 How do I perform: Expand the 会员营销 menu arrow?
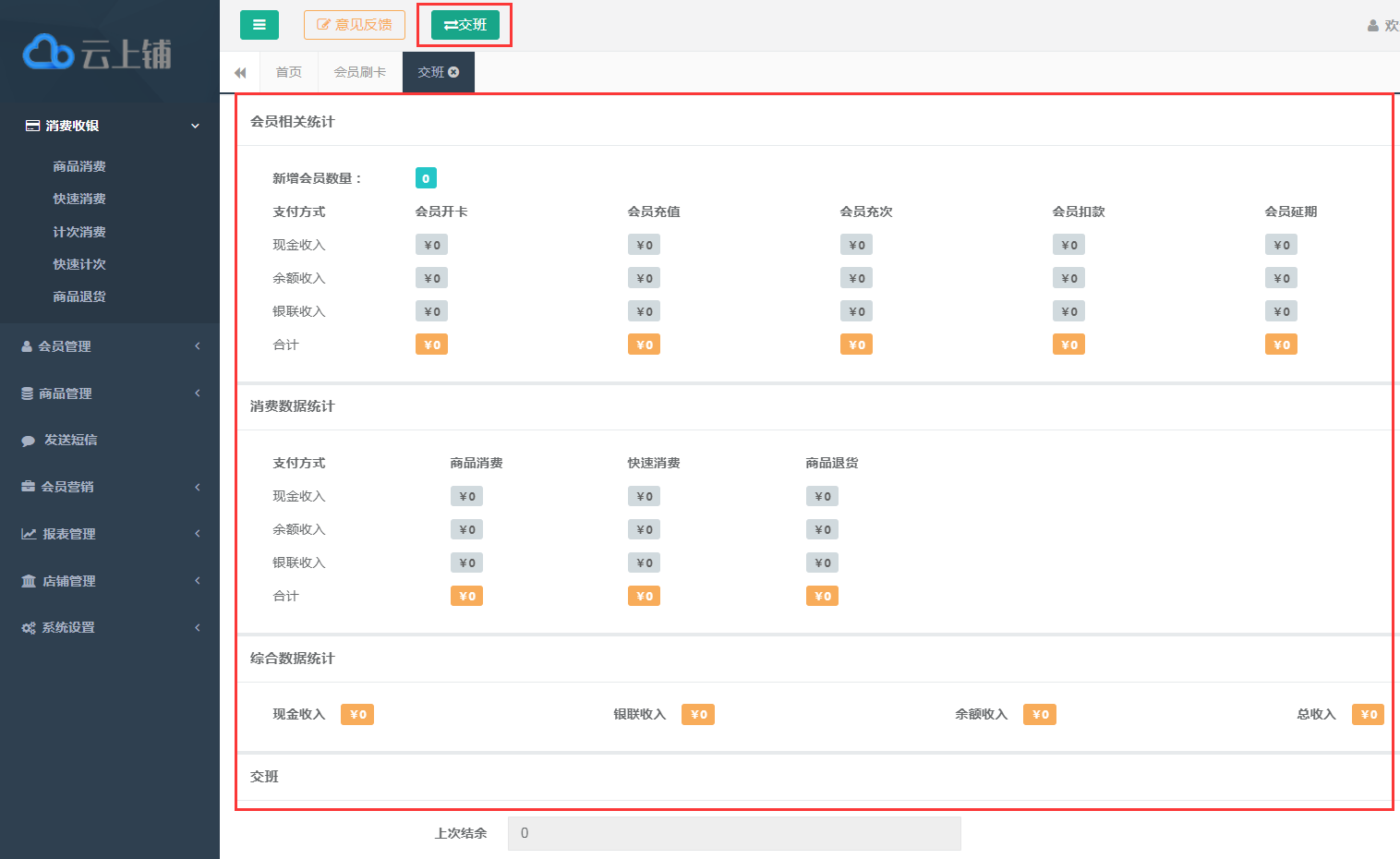pyautogui.click(x=197, y=487)
